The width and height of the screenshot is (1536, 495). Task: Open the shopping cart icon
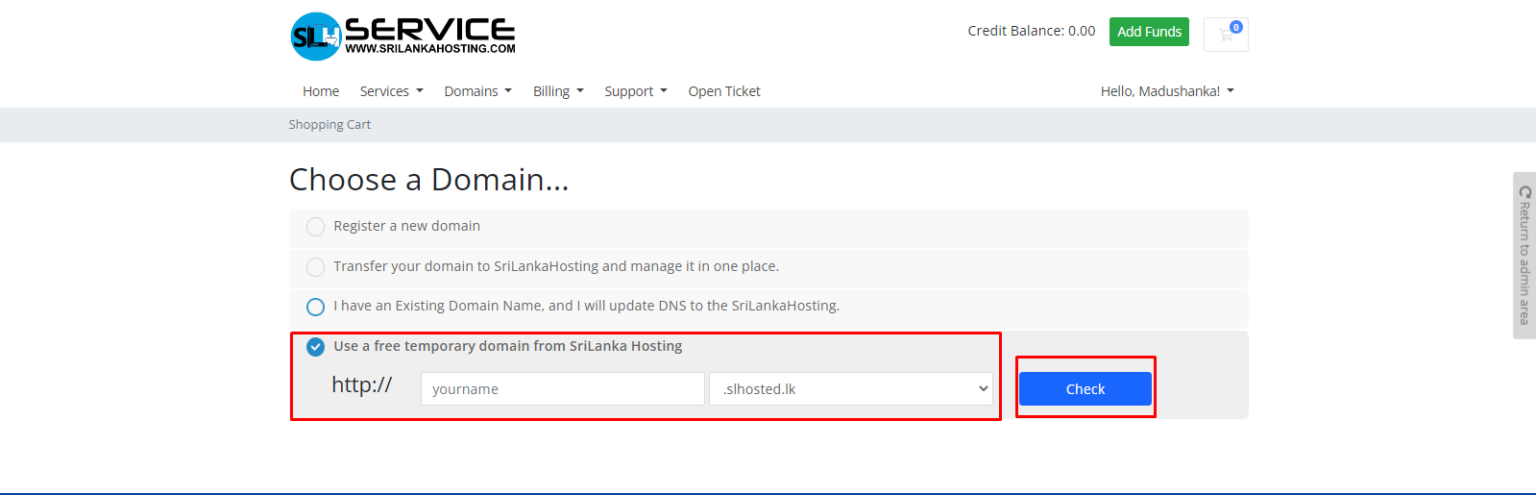(1225, 34)
